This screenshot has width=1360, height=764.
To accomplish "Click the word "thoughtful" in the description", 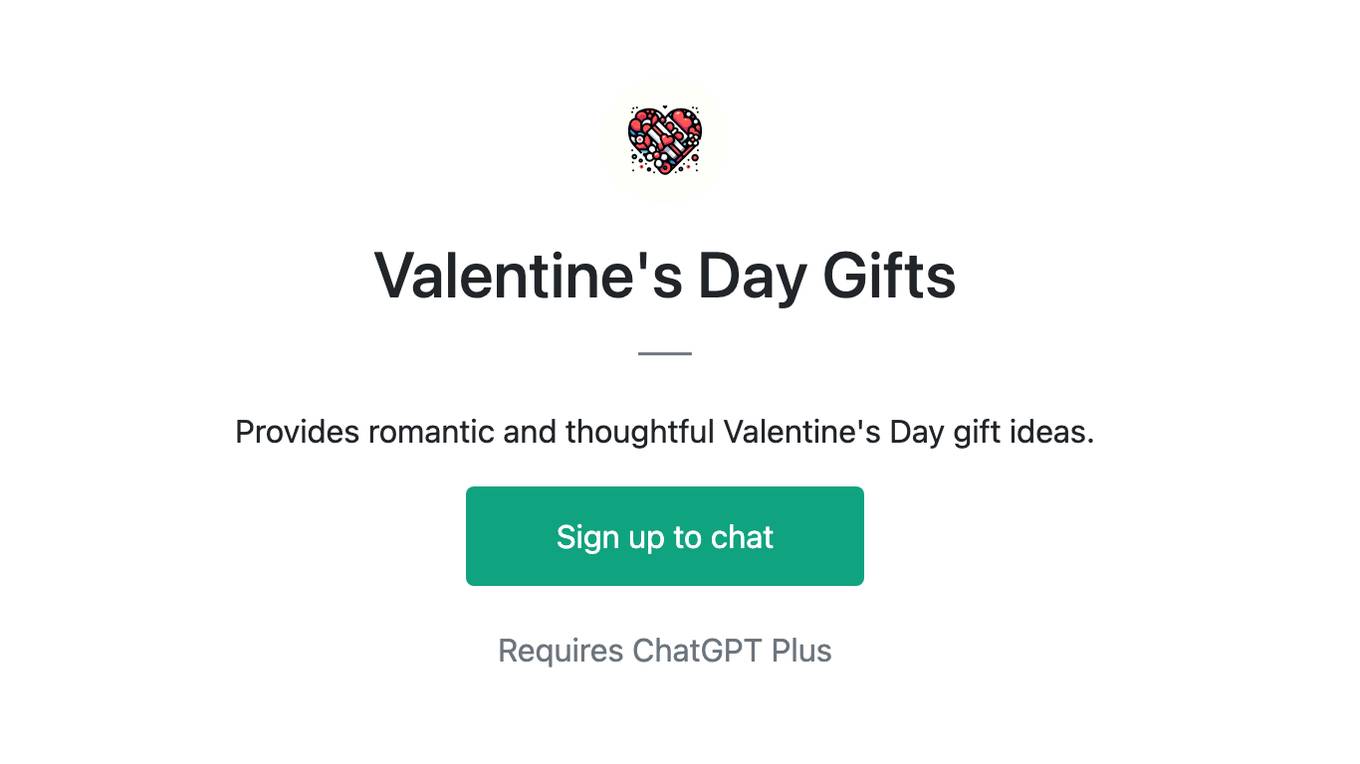I will (x=639, y=432).
